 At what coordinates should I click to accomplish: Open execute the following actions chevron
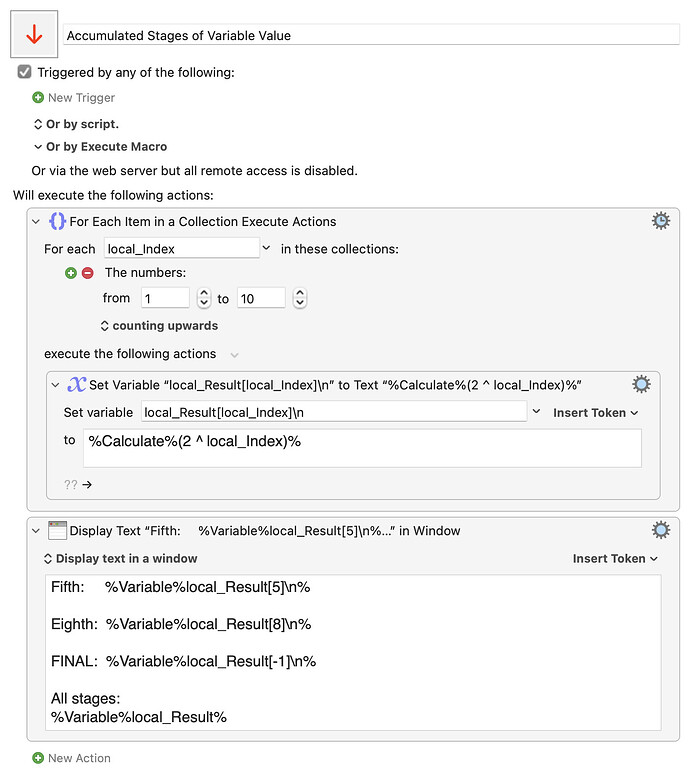234,355
